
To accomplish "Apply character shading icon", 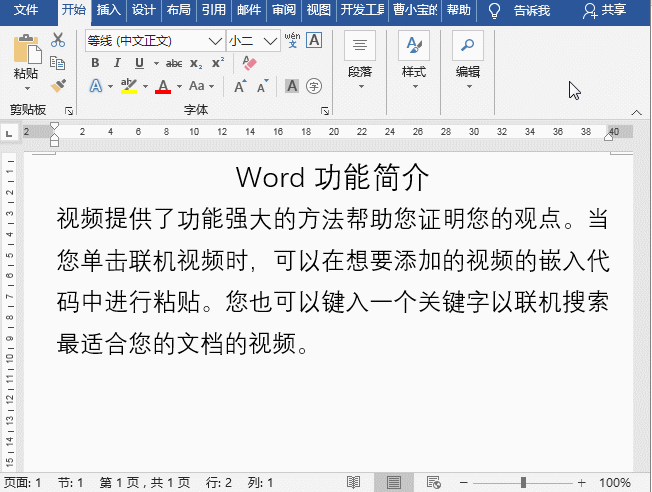I will (292, 86).
